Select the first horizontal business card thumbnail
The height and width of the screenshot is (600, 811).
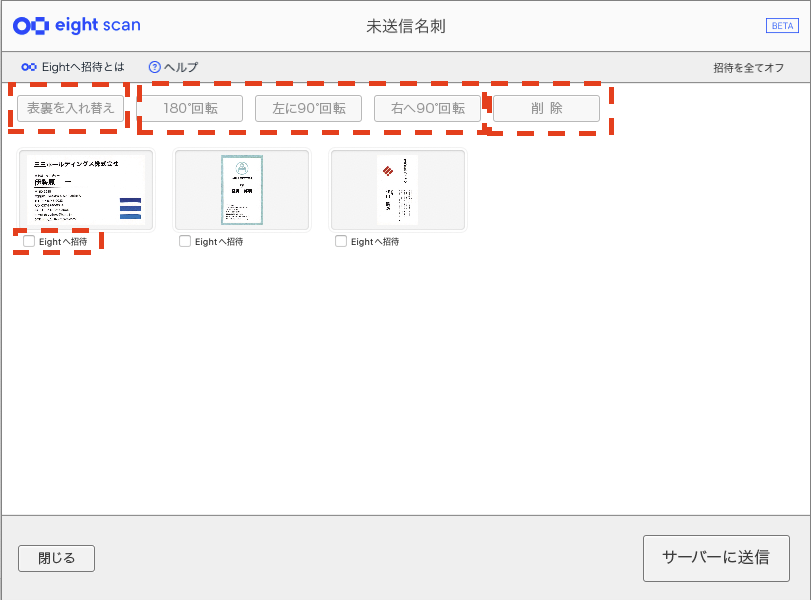[86, 190]
